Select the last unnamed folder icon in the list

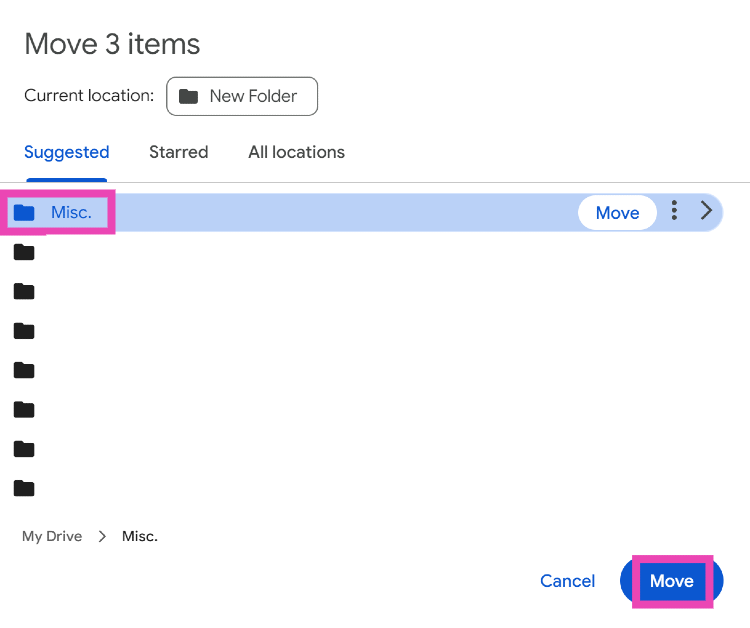tap(24, 489)
